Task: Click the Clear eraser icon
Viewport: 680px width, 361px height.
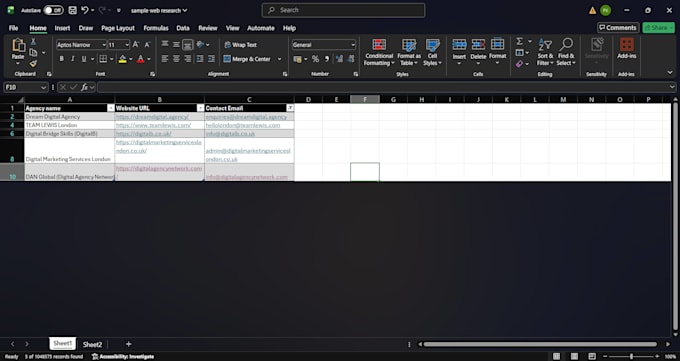Action: point(520,64)
